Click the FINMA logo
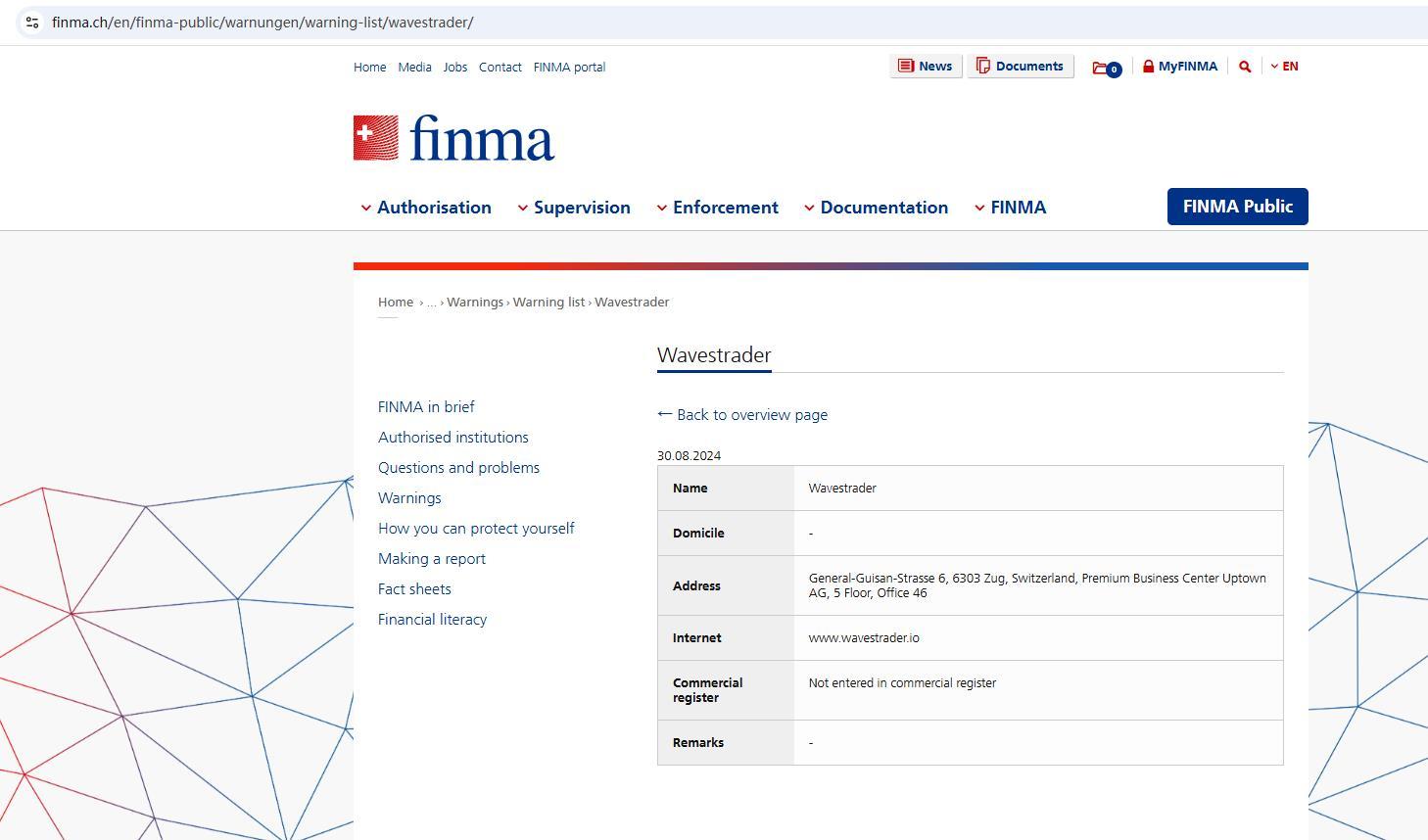The height and width of the screenshot is (840, 1428). [x=453, y=138]
